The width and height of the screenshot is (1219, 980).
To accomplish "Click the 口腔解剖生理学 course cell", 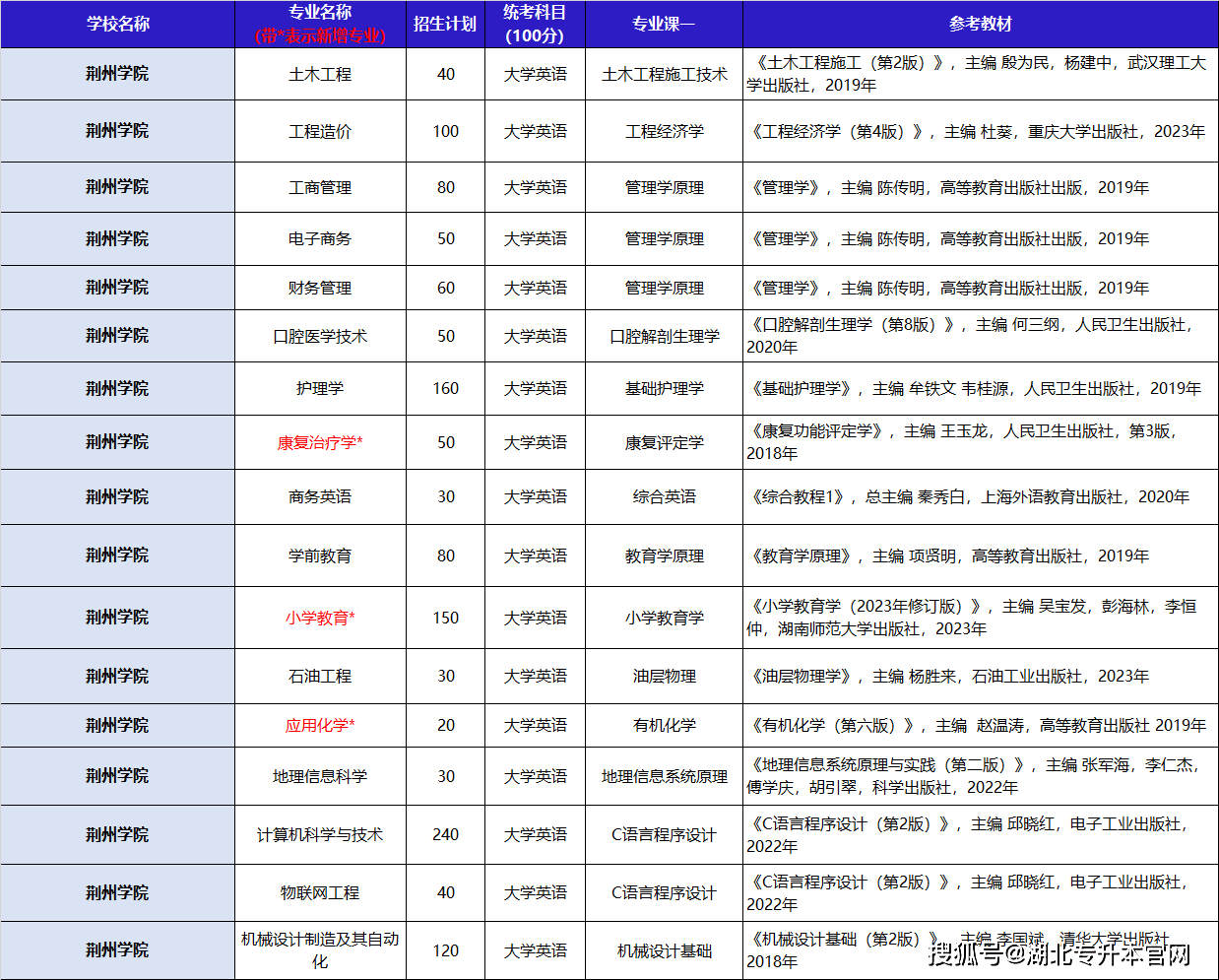I will click(x=664, y=336).
